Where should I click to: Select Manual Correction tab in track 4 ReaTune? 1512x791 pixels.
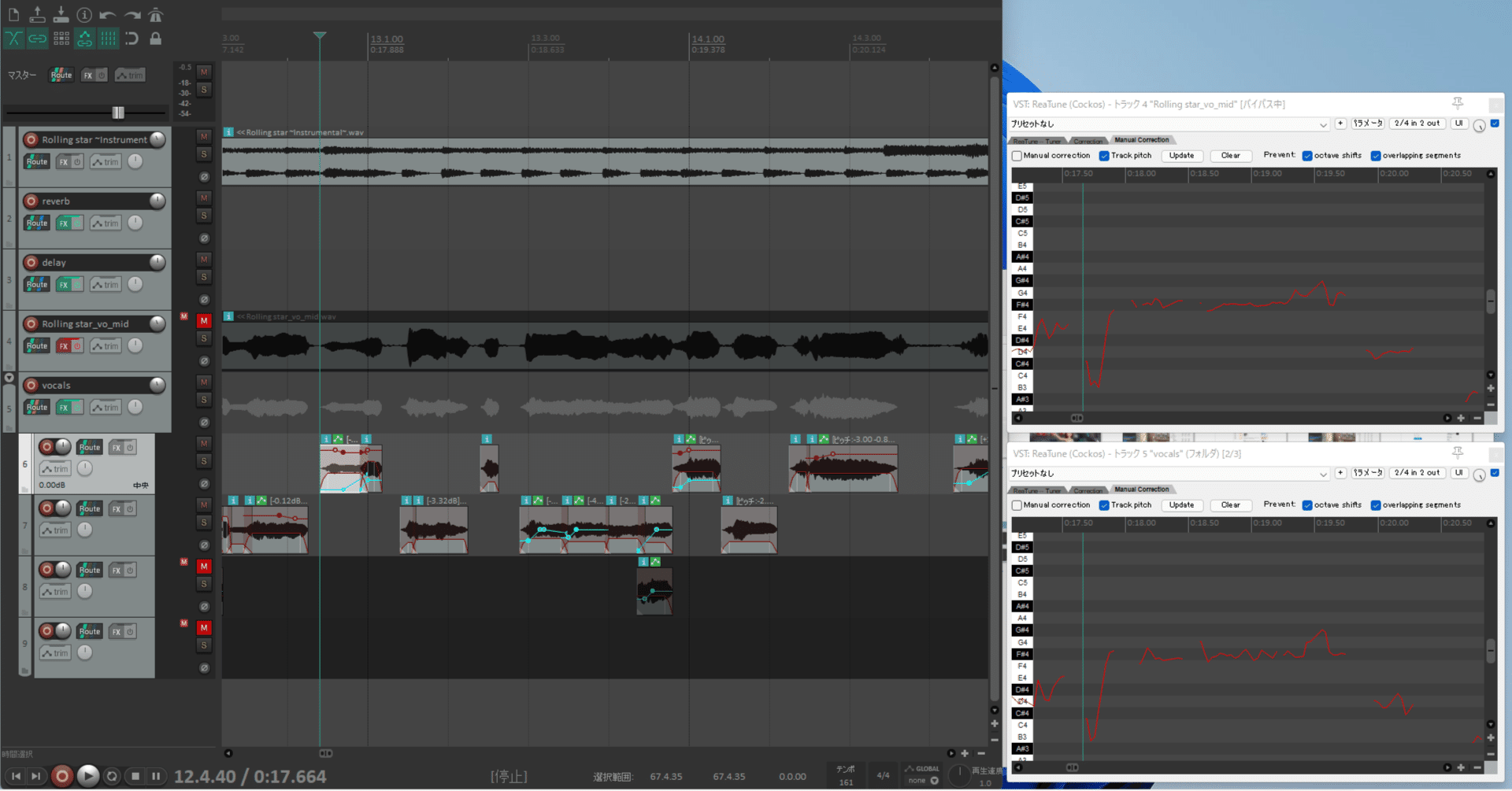[1142, 140]
